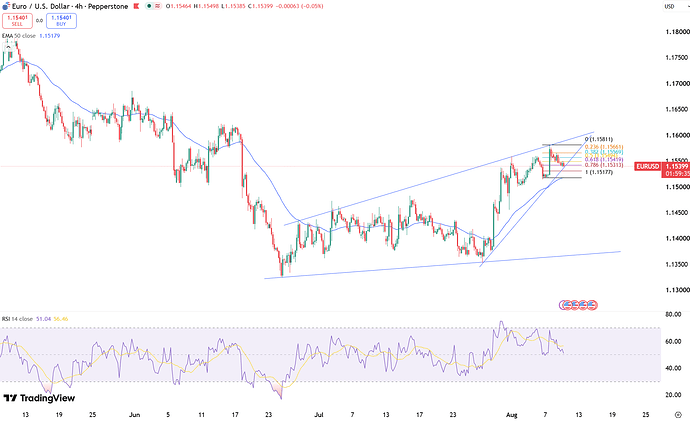Screen dimensions: 690x421
Task: Select the Fibonacci 0.618 level label
Action: click(x=604, y=160)
